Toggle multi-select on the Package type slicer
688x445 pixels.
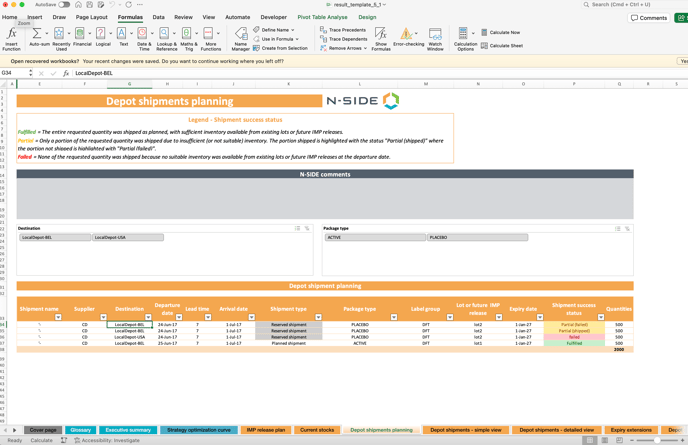(618, 228)
